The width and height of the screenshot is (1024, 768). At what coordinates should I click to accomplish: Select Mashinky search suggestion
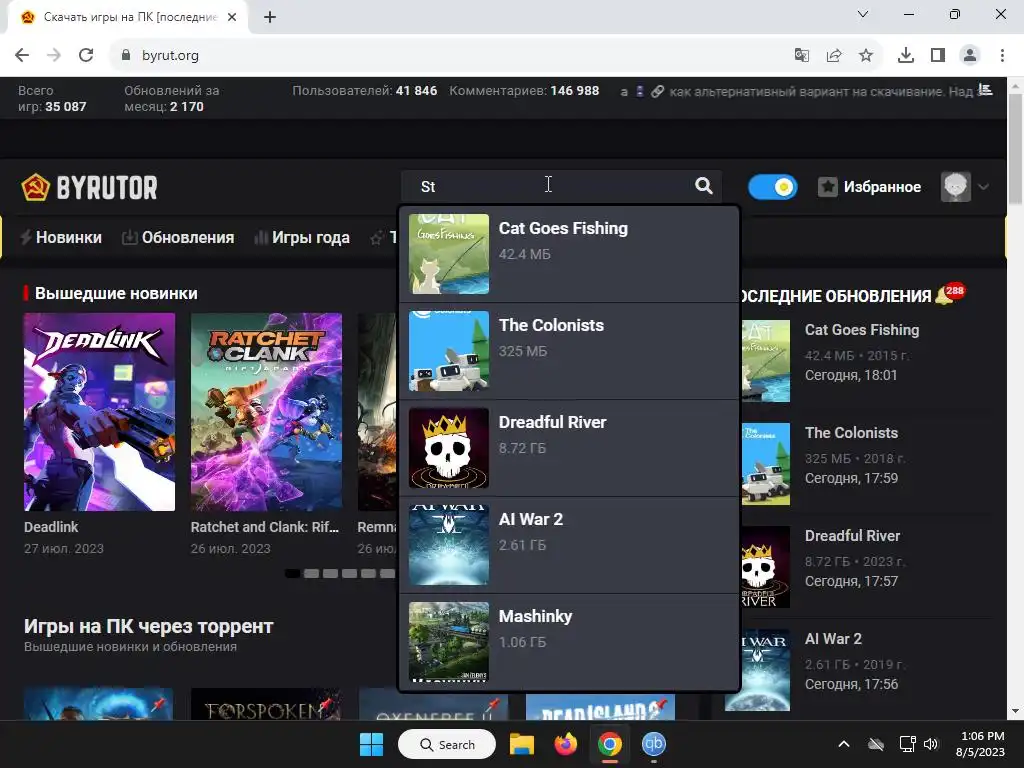pos(569,641)
